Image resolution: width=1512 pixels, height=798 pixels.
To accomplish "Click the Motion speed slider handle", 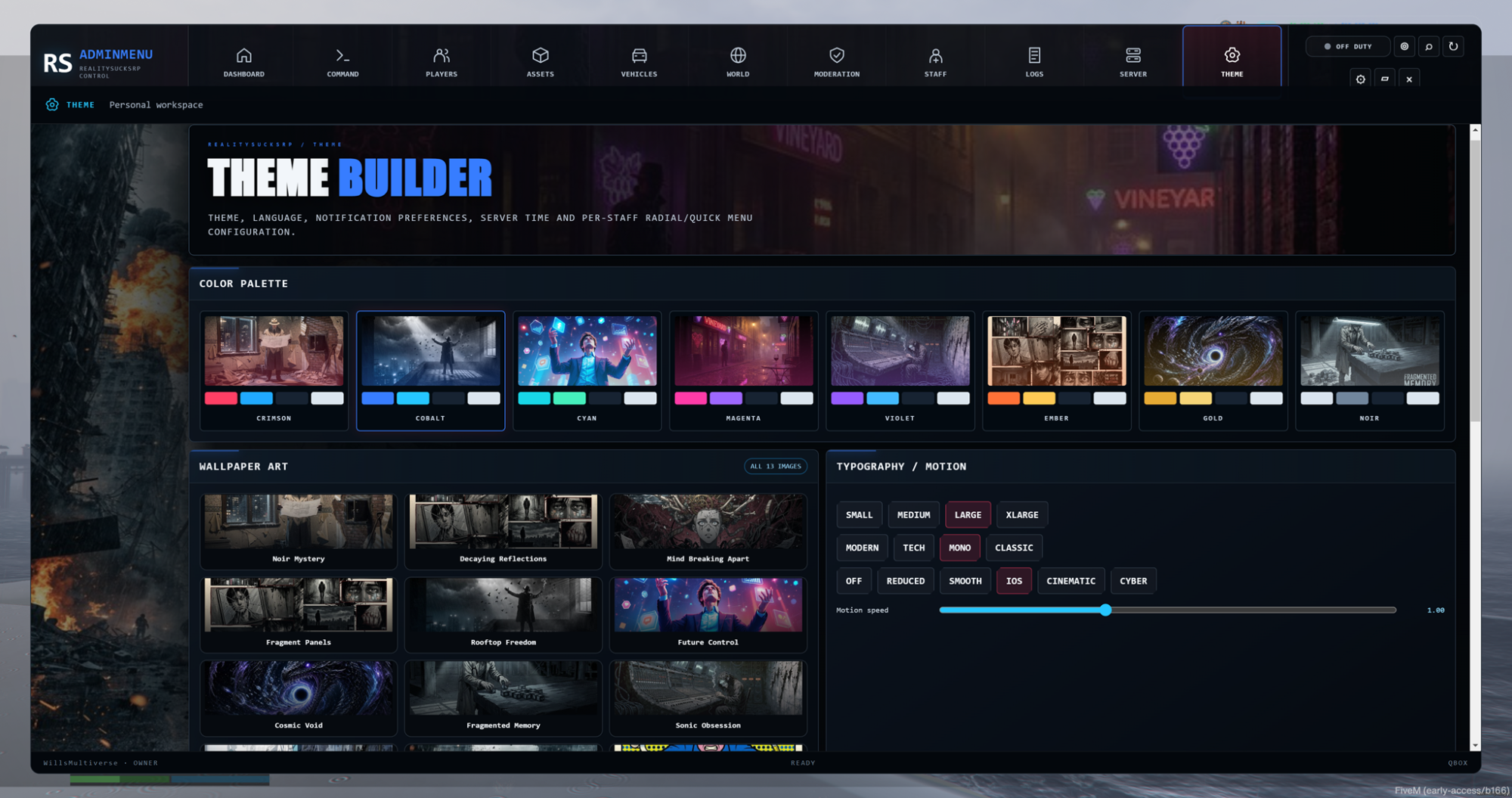I will pyautogui.click(x=1105, y=610).
